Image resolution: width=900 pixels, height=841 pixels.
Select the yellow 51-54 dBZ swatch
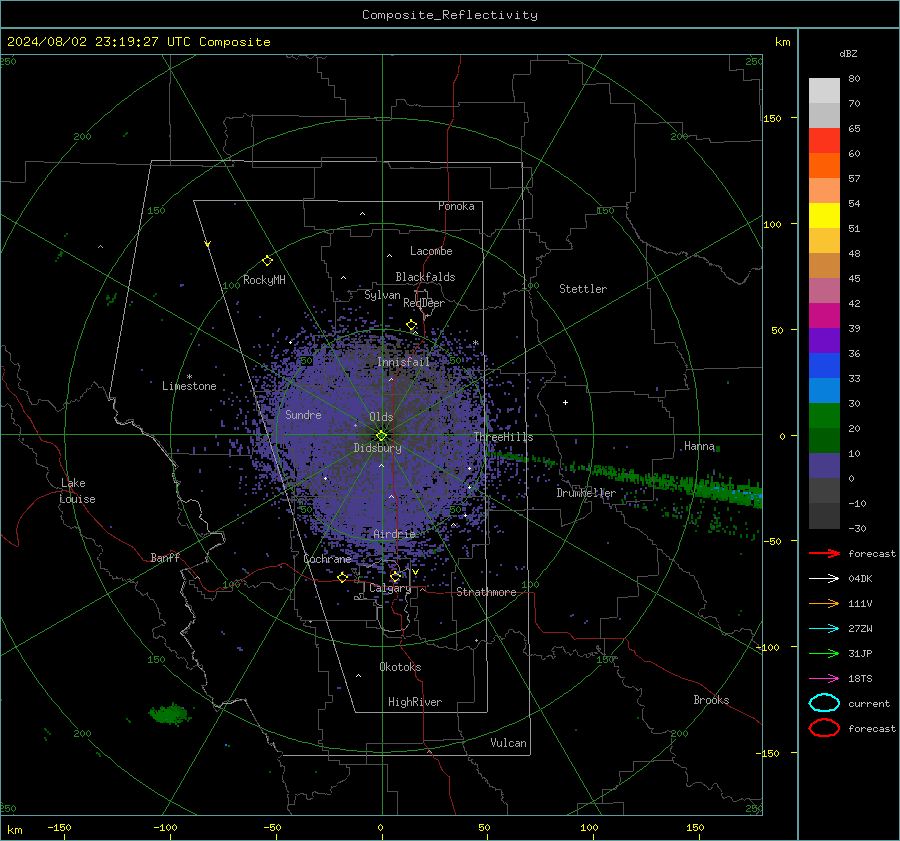click(x=824, y=215)
